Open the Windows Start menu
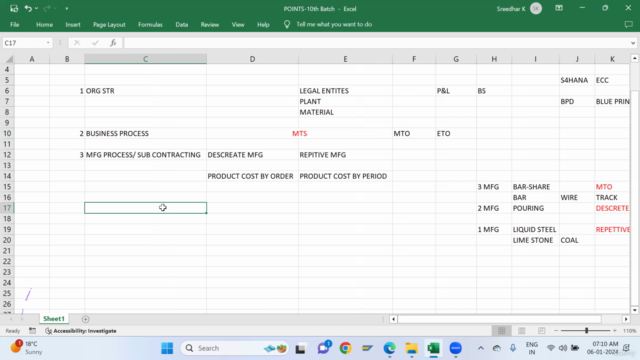The image size is (640, 360). point(167,348)
